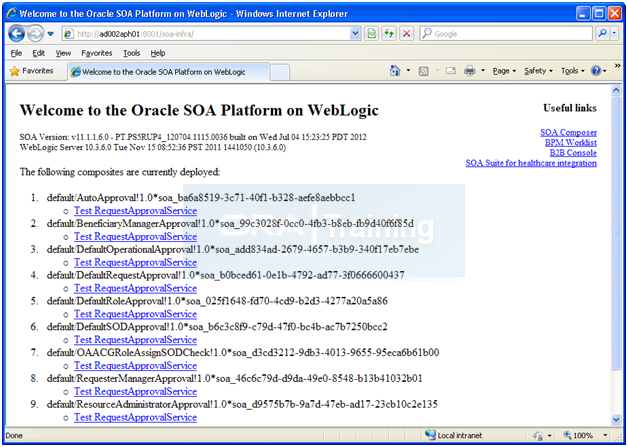Click the browser Back arrow button
The image size is (628, 447).
16,34
